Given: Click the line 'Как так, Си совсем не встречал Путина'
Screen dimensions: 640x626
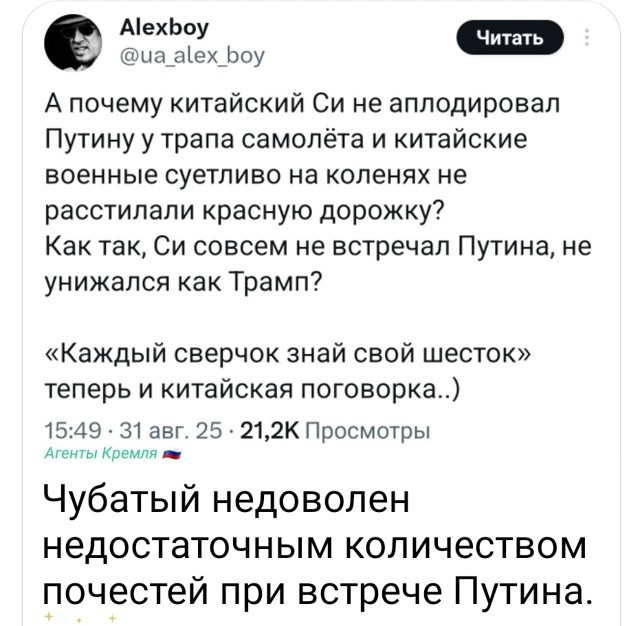Looking at the screenshot, I should pos(318,247).
